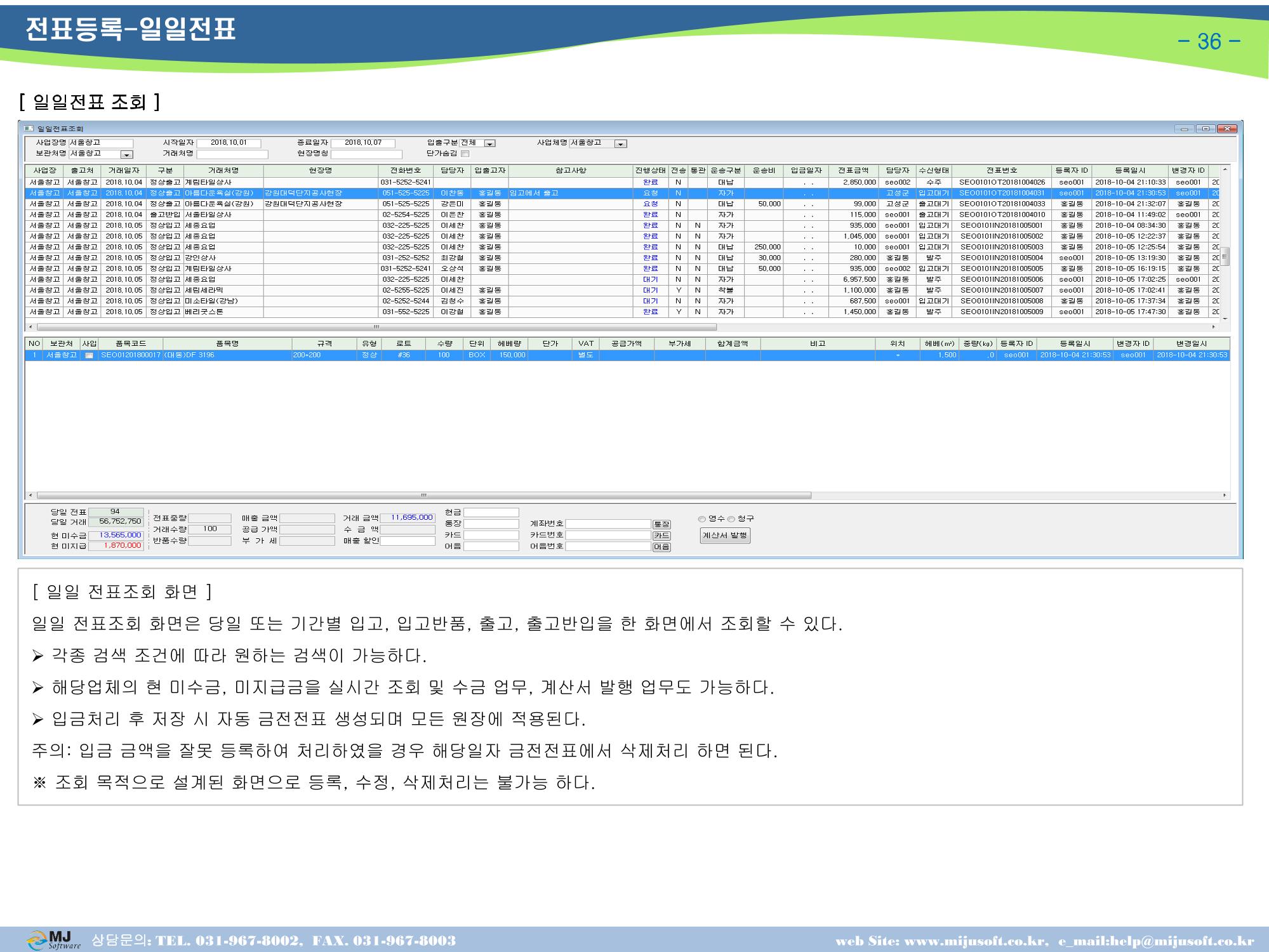Close the 일일전표조회 window

click(x=1226, y=129)
